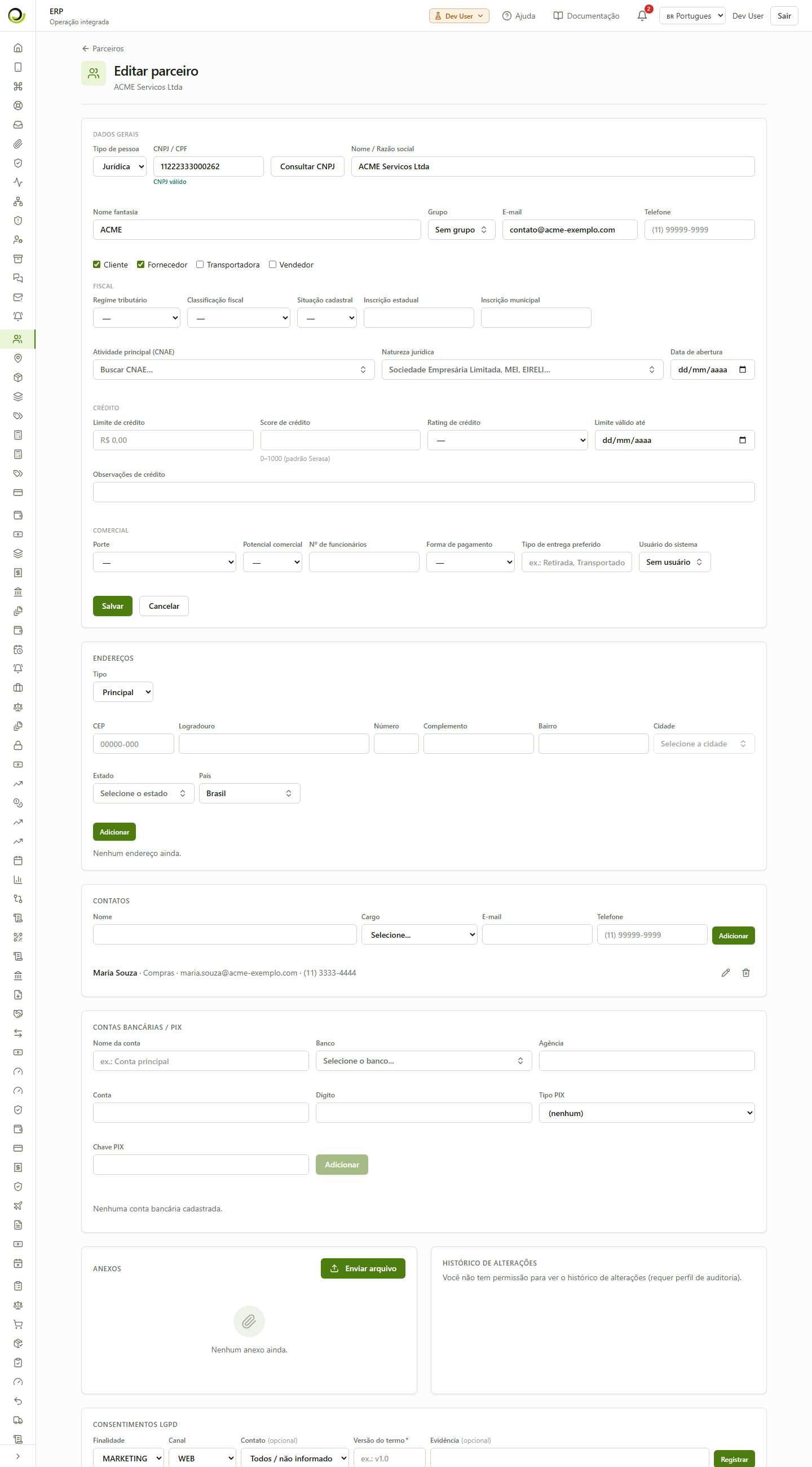Click the Cancelar button
The height and width of the screenshot is (1467, 812).
(164, 606)
